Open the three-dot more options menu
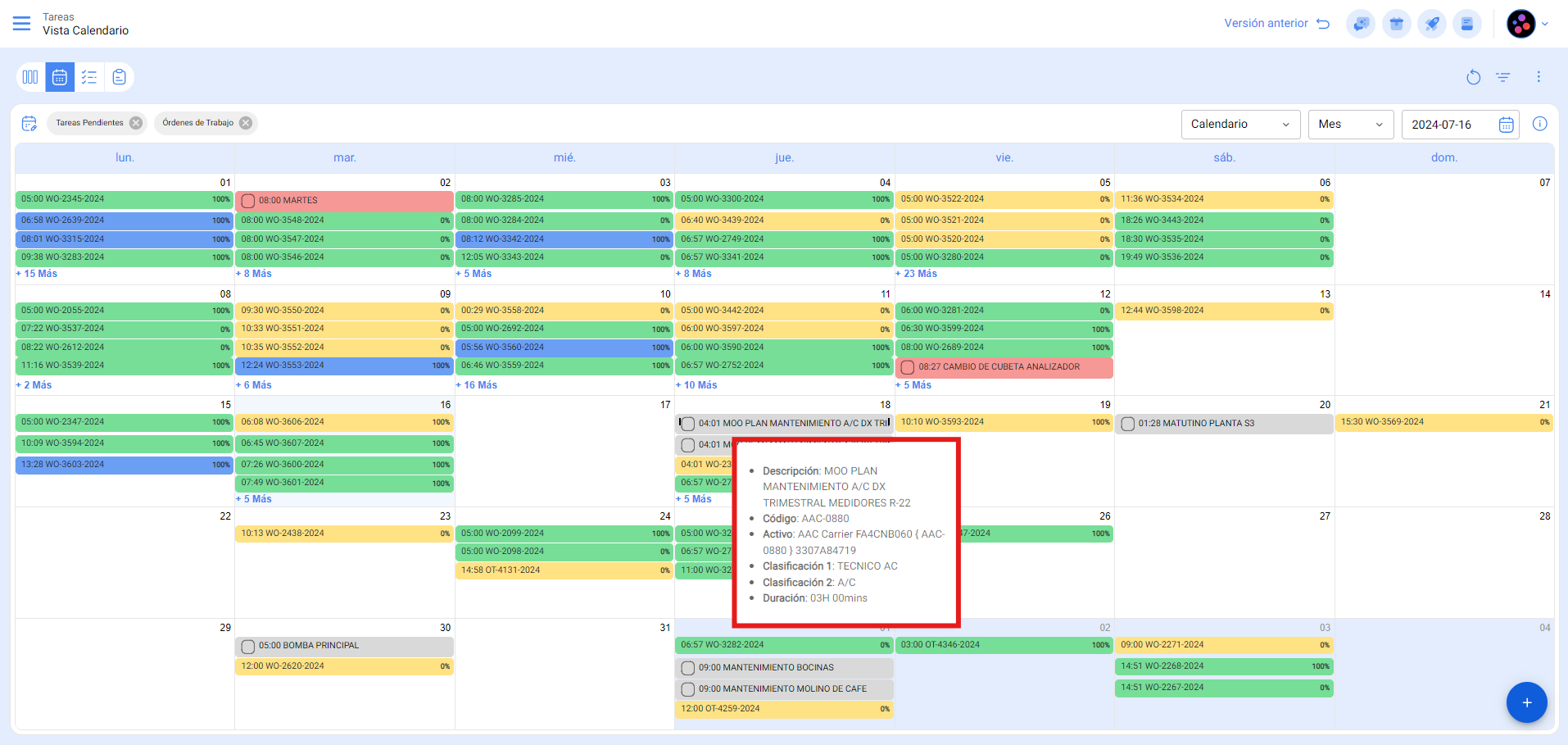1568x745 pixels. [1538, 77]
